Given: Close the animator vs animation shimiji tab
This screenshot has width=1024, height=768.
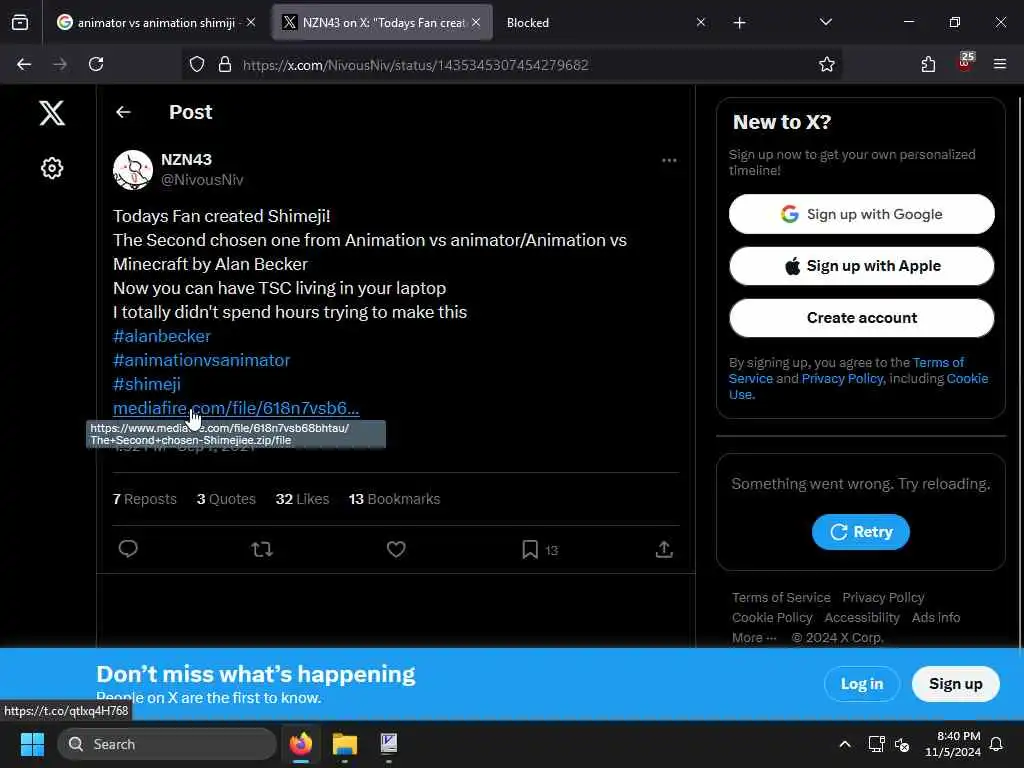Looking at the screenshot, I should [251, 22].
